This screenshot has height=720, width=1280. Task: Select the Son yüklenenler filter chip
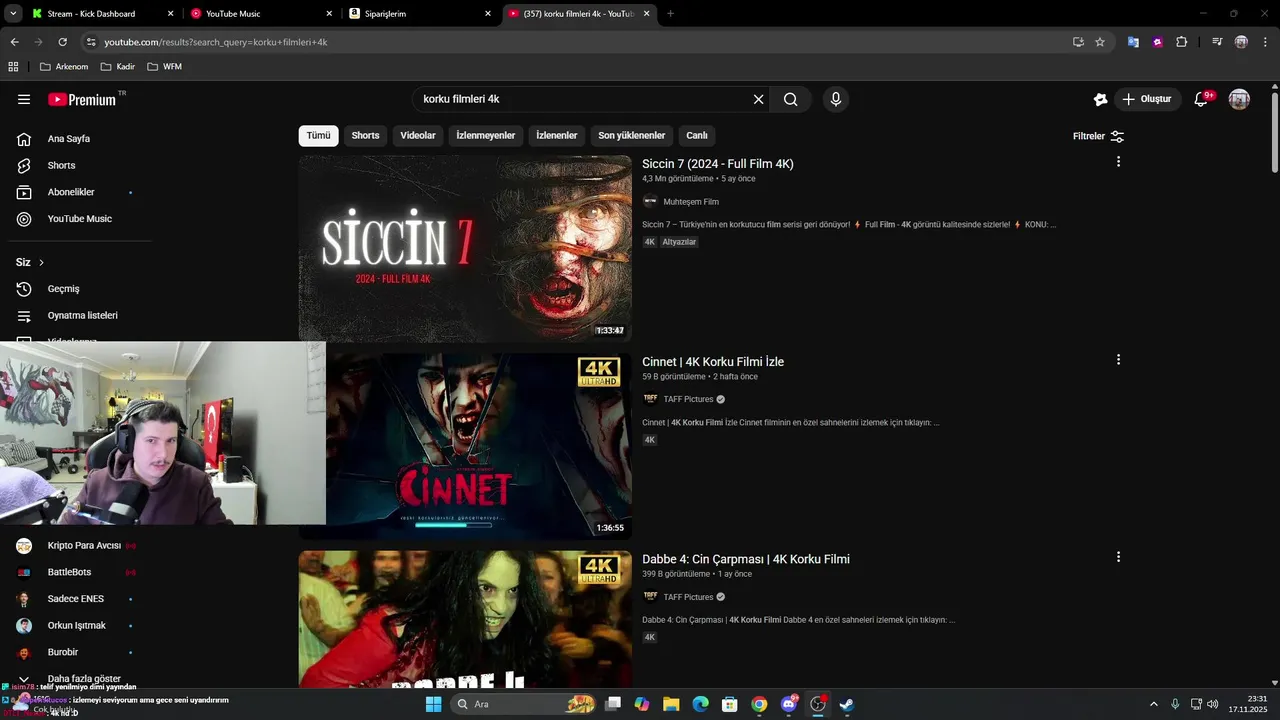[632, 135]
